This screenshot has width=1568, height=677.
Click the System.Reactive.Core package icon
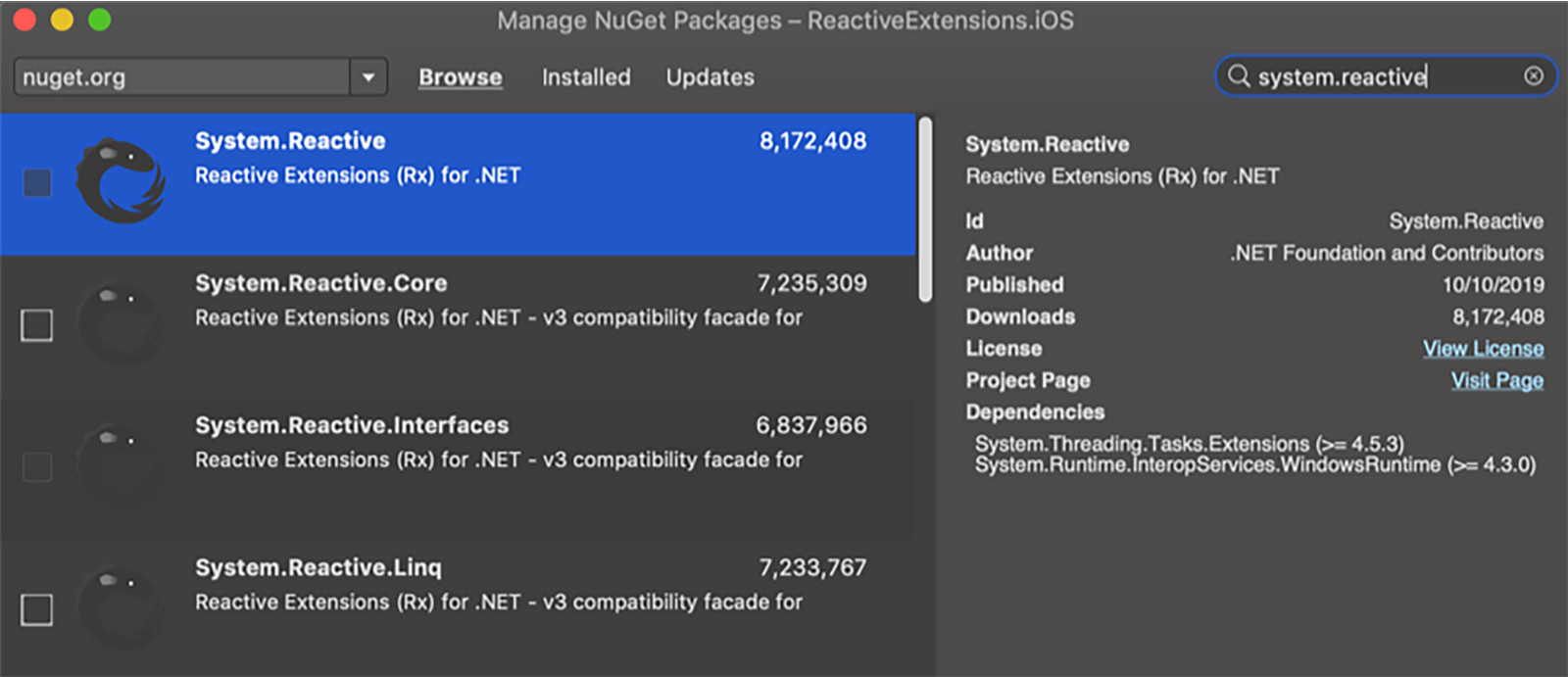(x=120, y=323)
